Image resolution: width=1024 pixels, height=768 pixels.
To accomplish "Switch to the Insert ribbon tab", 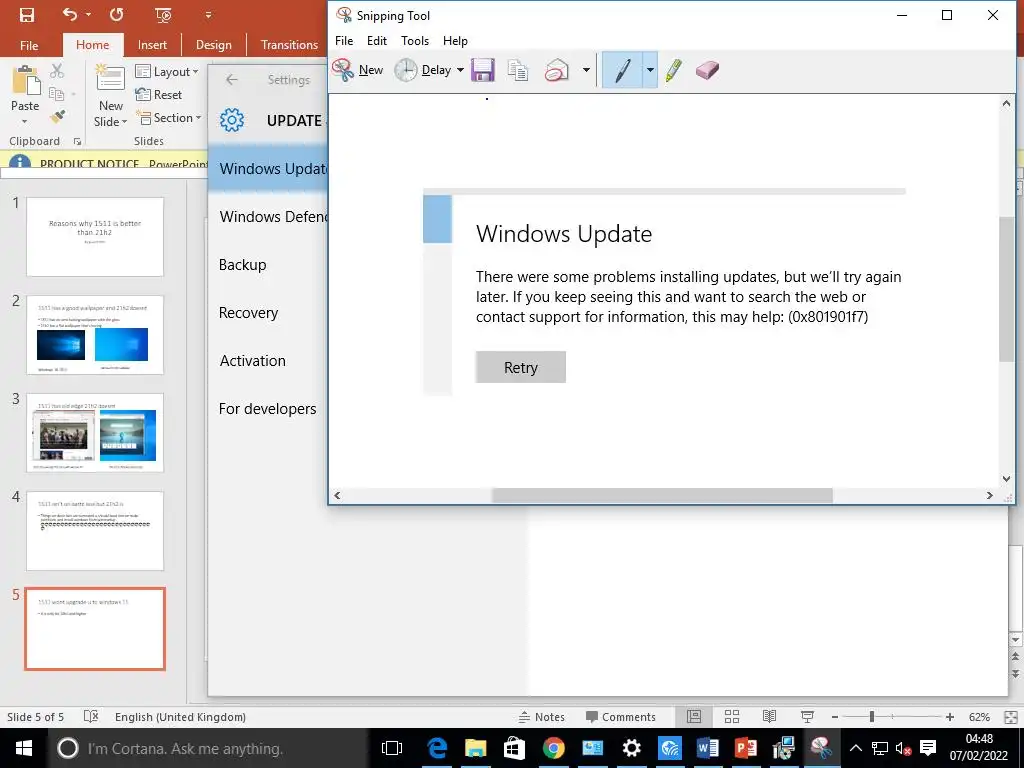I will tap(152, 45).
